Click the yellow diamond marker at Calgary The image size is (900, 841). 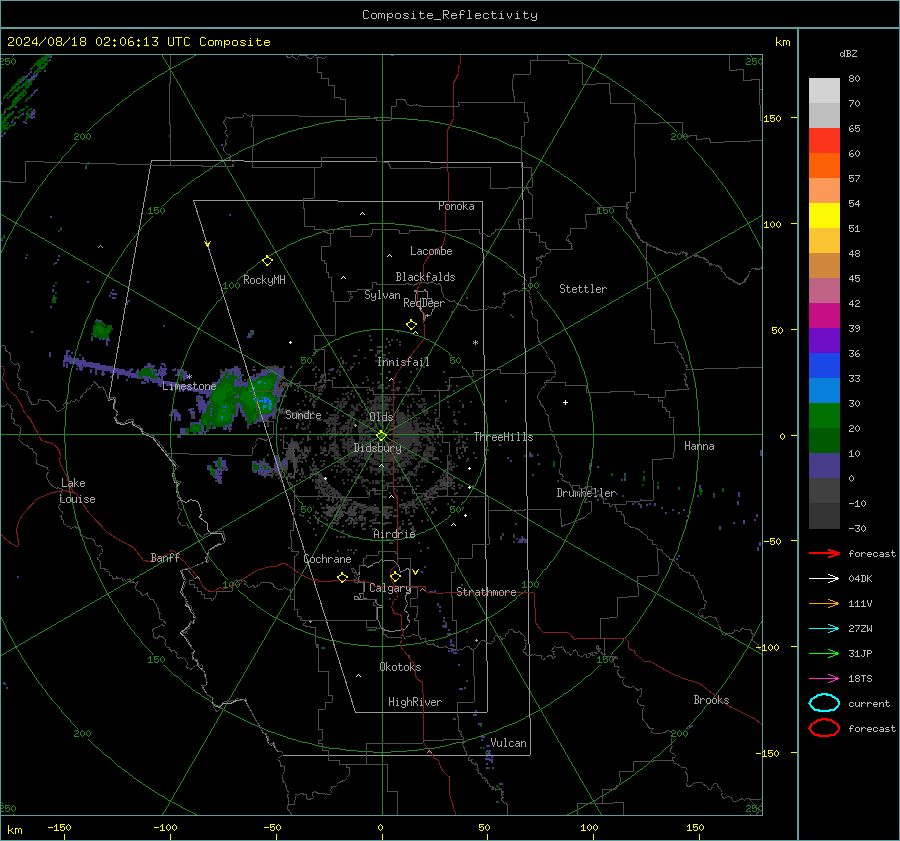coord(395,576)
